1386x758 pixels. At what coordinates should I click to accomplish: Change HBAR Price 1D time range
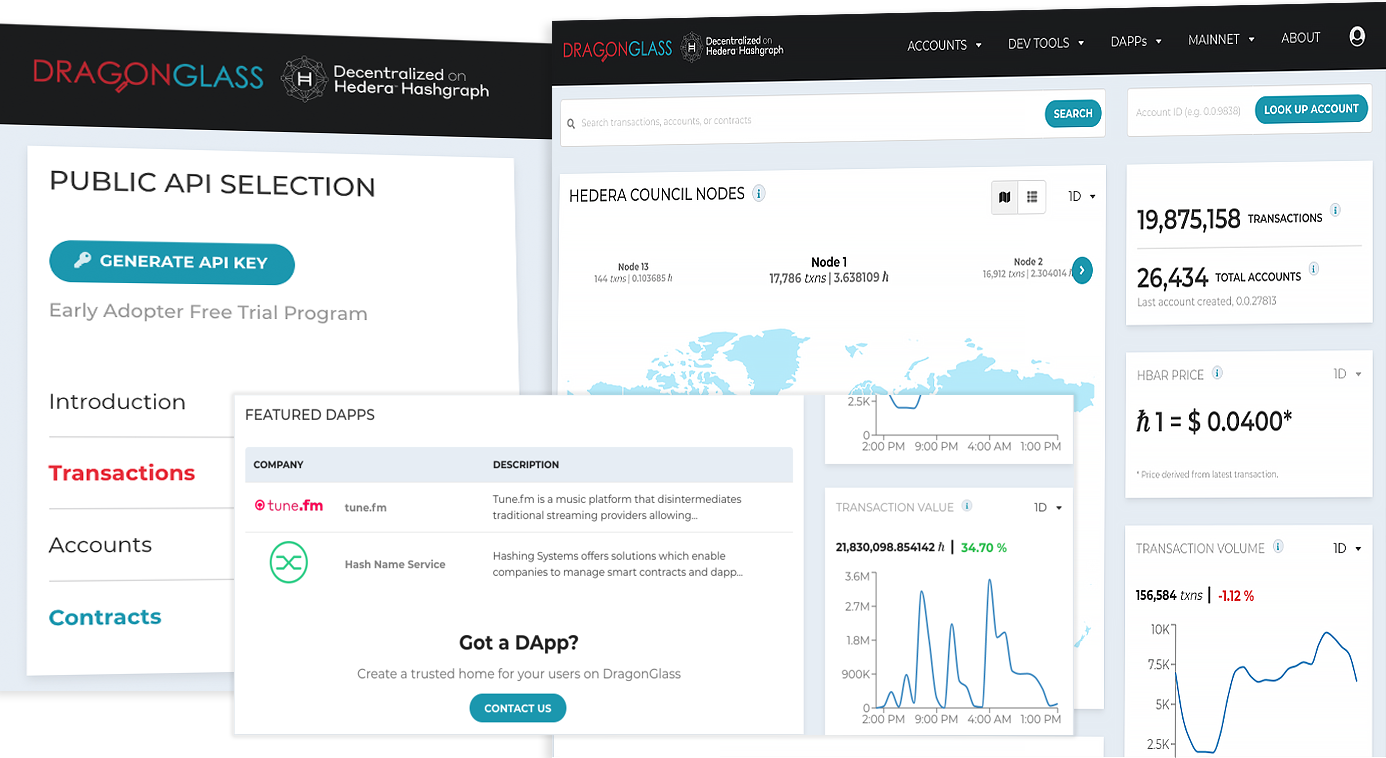coord(1347,374)
